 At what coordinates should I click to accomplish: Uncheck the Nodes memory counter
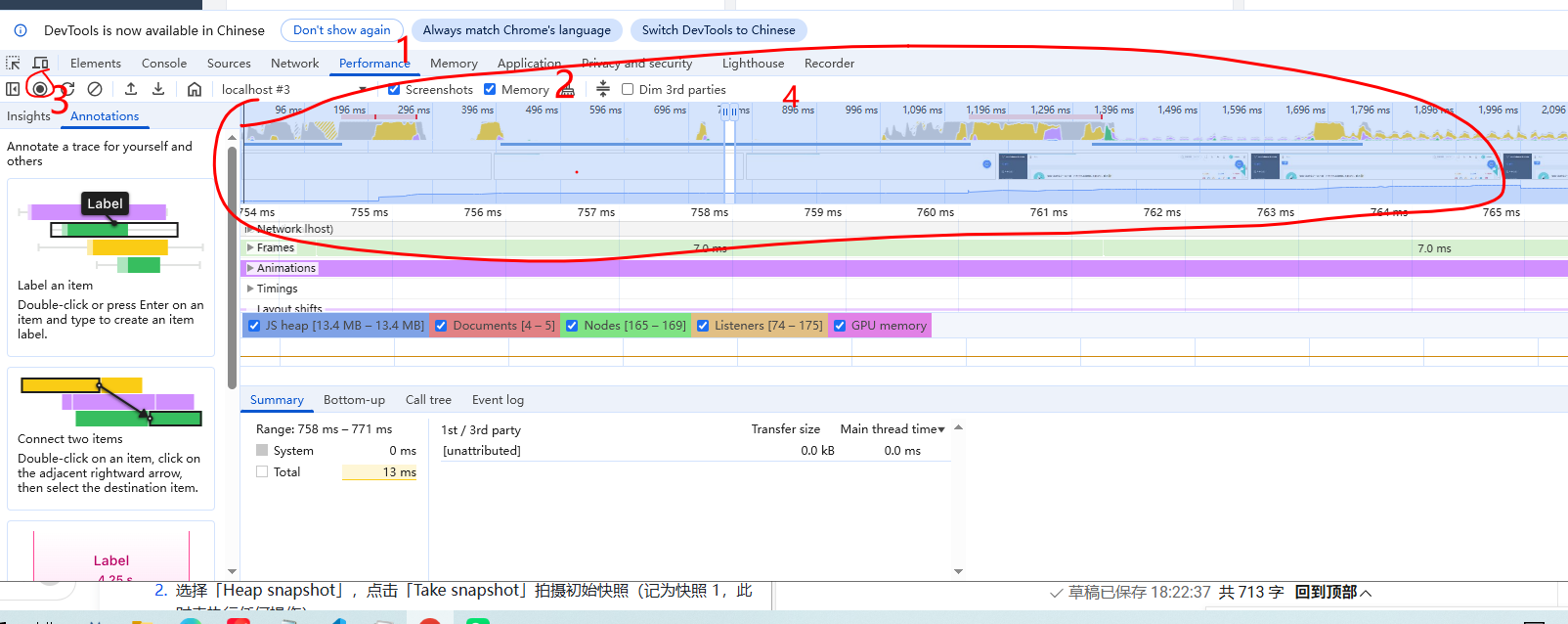pos(572,326)
